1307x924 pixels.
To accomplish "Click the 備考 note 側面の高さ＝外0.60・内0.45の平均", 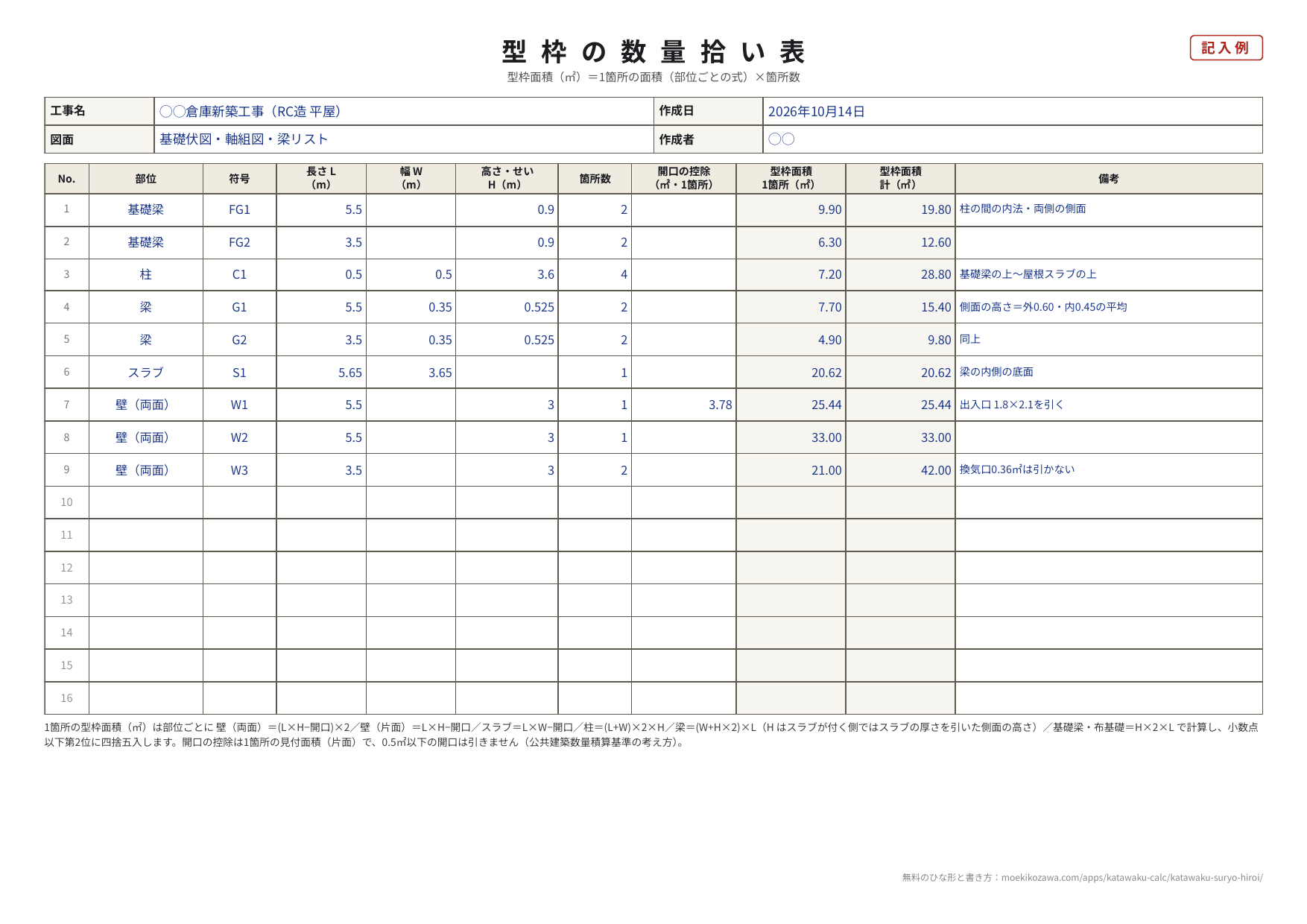I will click(x=1043, y=307).
